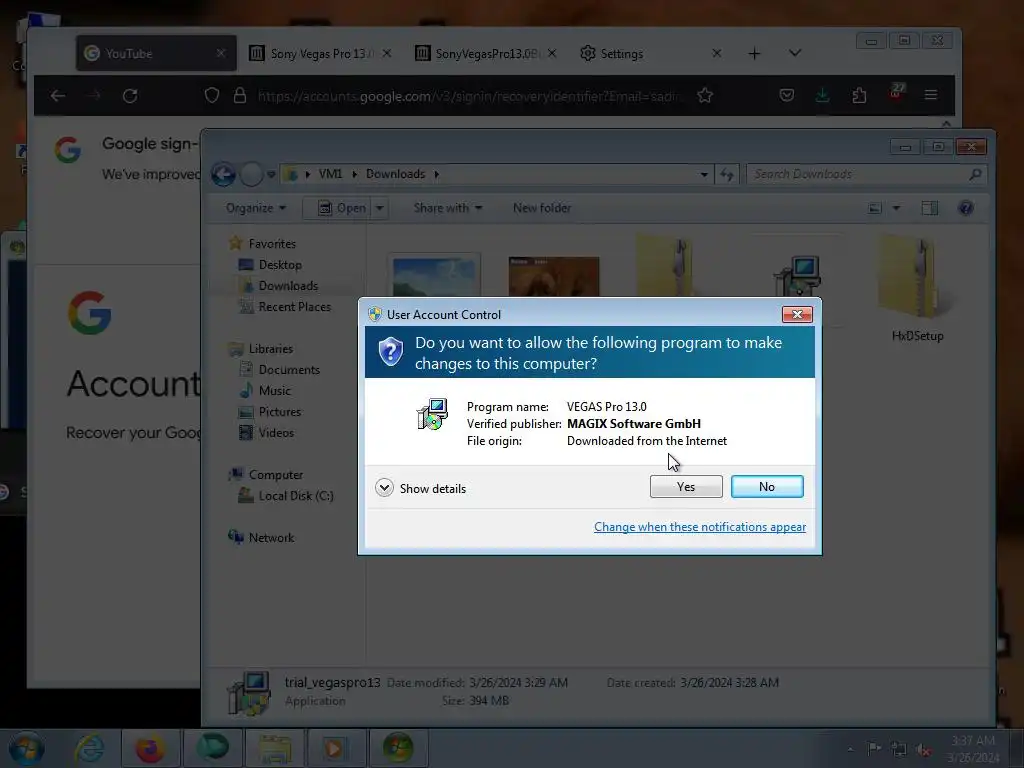Switch to the SonyVegasPro13.0B tab
The image size is (1024, 768).
[487, 54]
